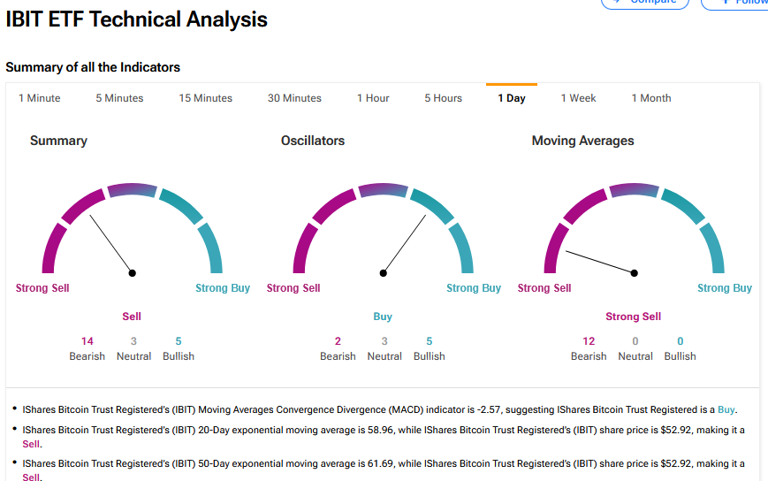Select the 1 Month tab
The height and width of the screenshot is (481, 768).
click(651, 98)
